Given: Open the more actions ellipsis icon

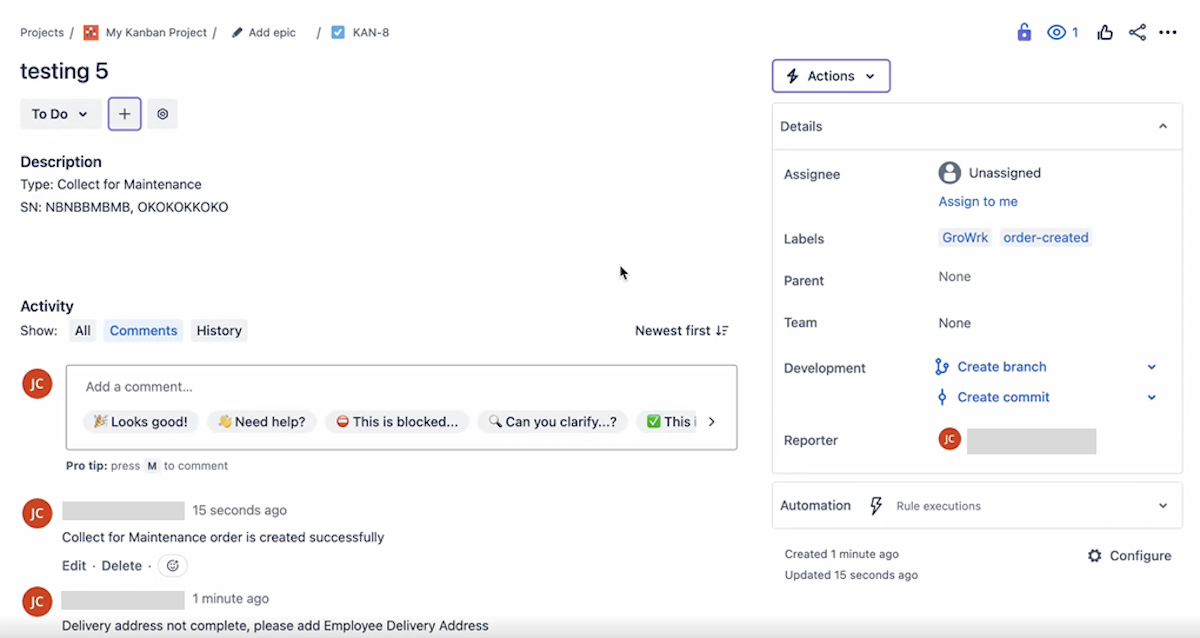Looking at the screenshot, I should tap(1167, 31).
